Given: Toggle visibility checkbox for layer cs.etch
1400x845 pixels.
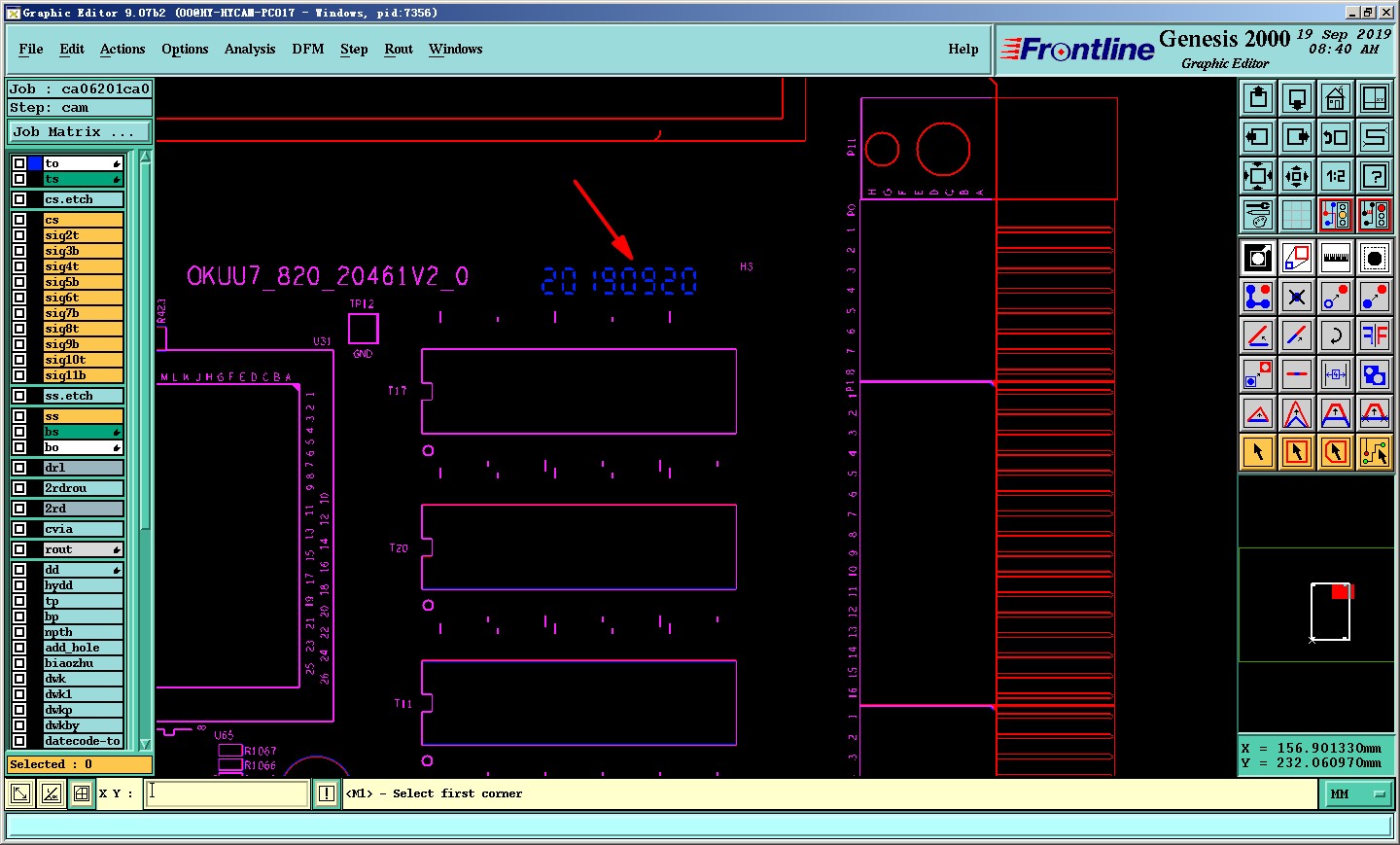Looking at the screenshot, I should (x=19, y=199).
